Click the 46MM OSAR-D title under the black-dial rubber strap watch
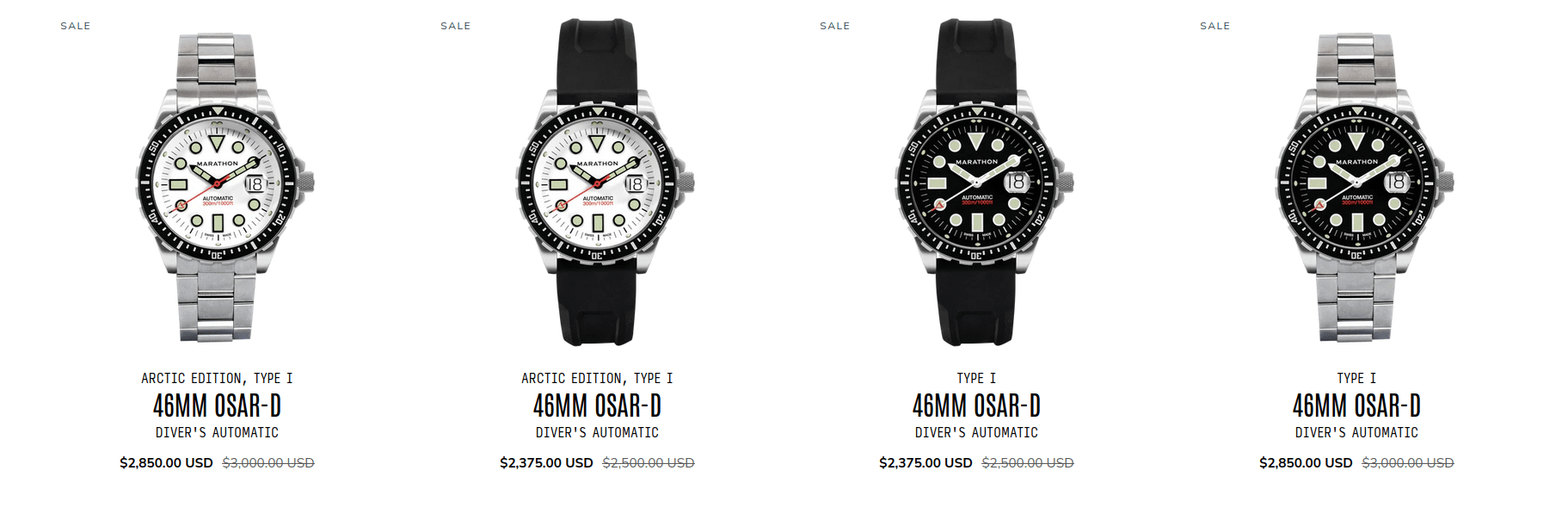1568x520 pixels. [x=976, y=405]
